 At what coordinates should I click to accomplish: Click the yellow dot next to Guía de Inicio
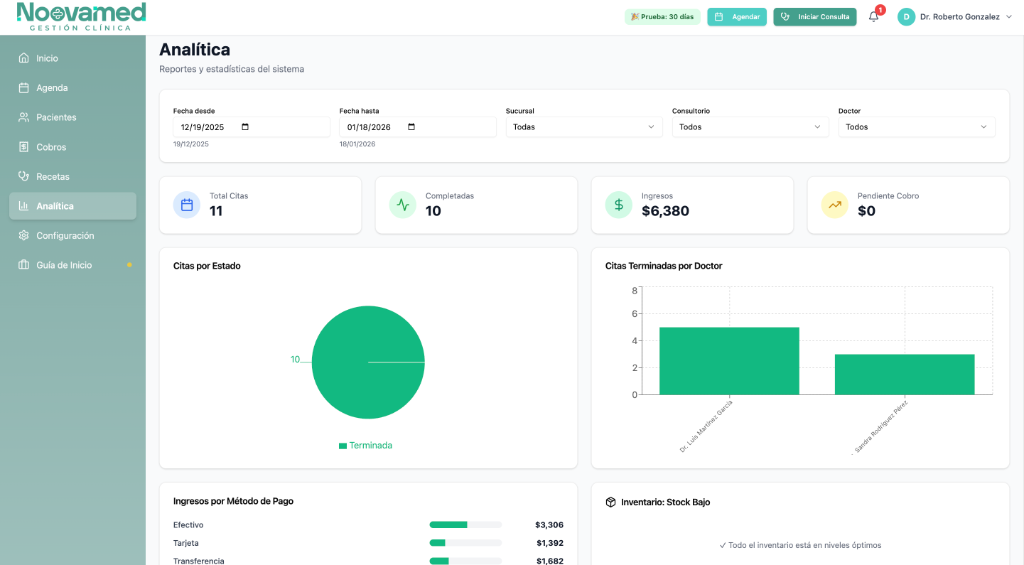coord(129,265)
